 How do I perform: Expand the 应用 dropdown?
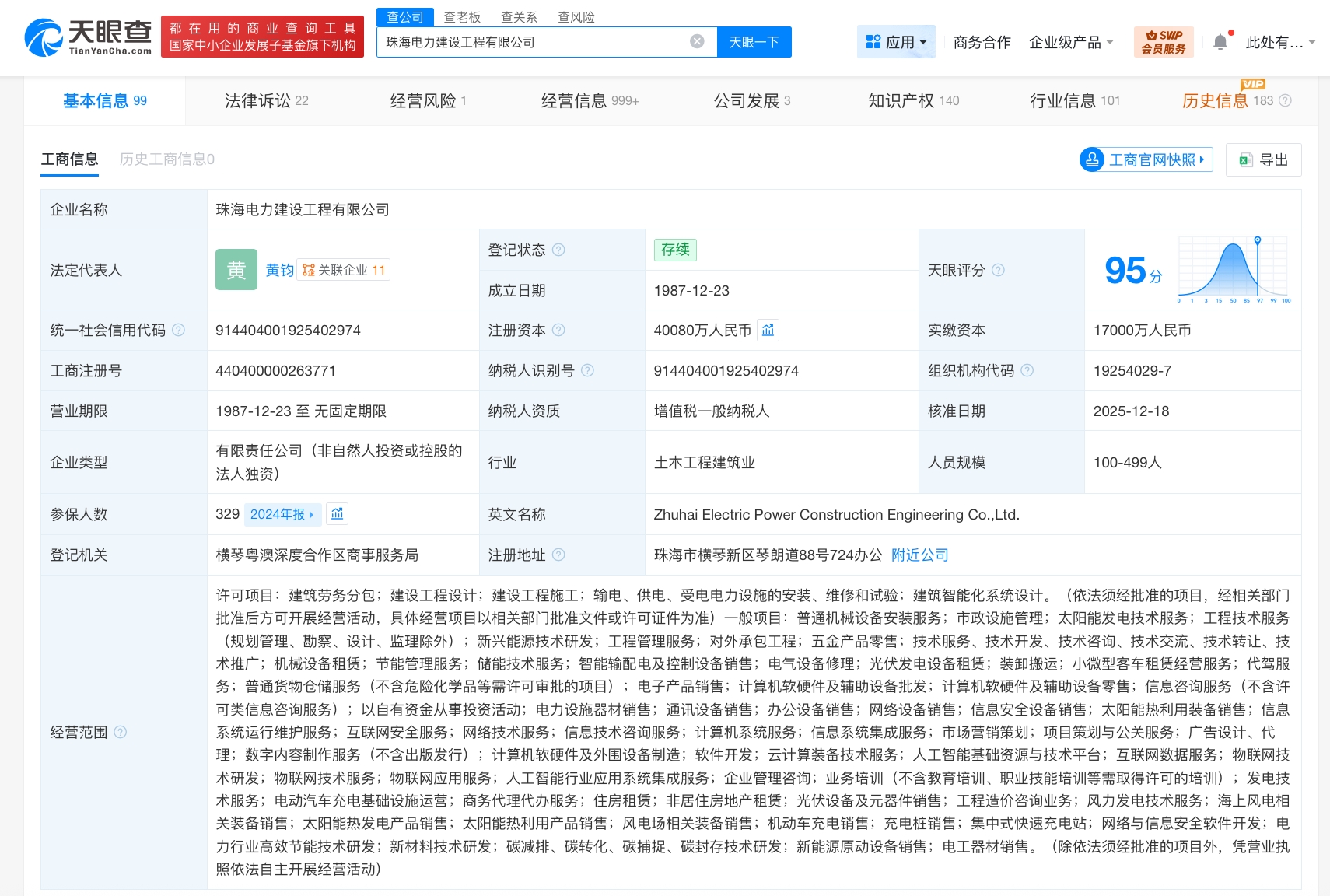pos(896,42)
